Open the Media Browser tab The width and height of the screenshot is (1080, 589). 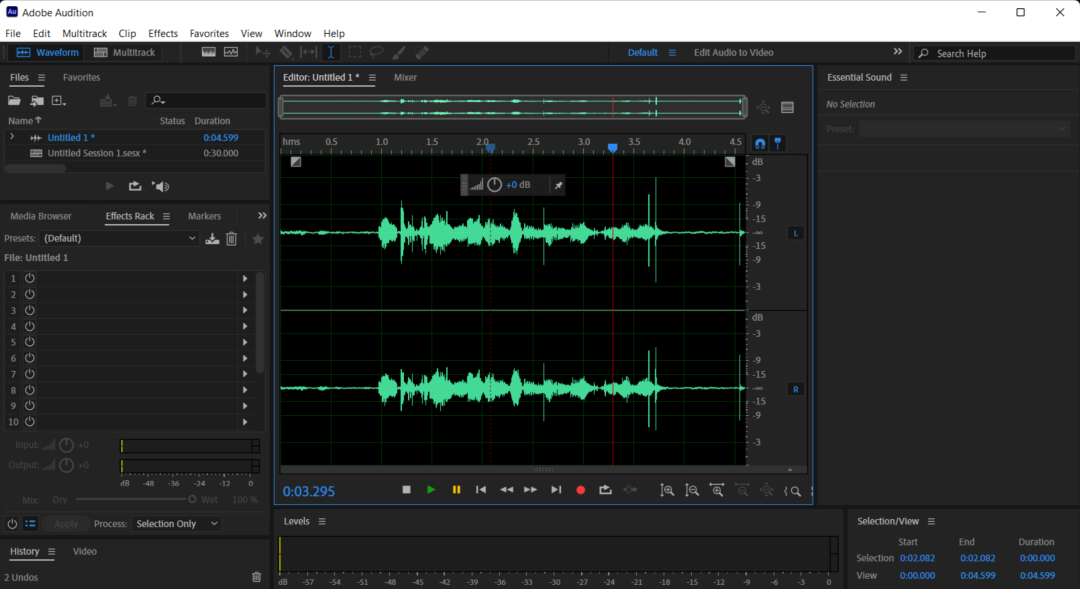(41, 216)
